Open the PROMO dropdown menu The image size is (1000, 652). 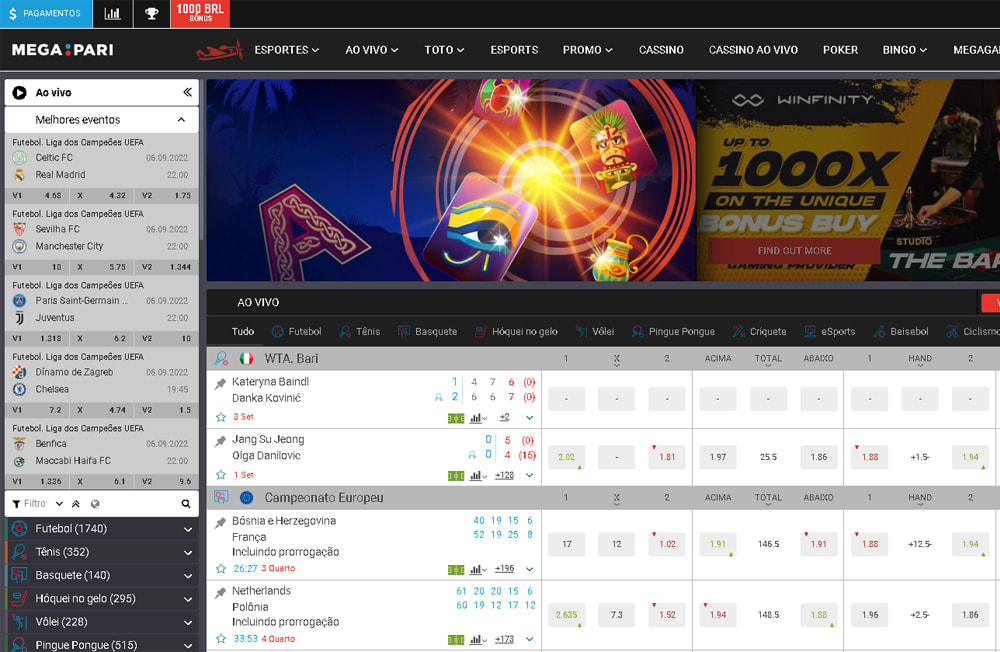587,50
